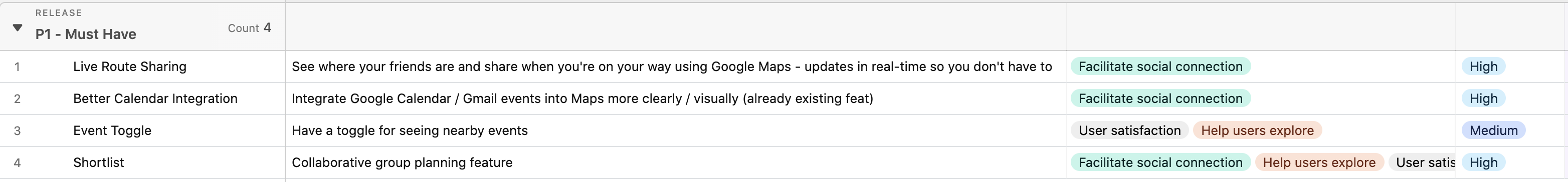Click the Facilitate social connection tag in row 2
Screen dimensions: 1568x182
1160,98
